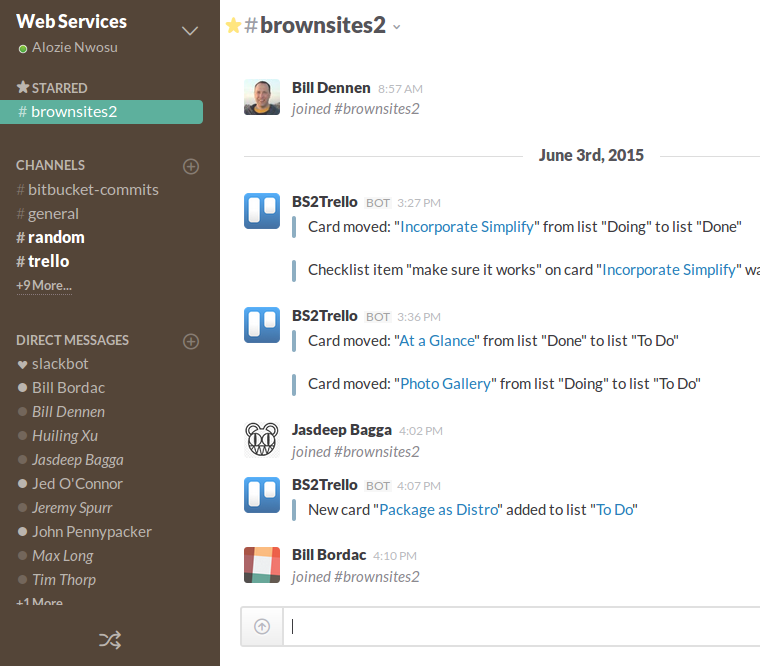
Task: Click the BS2Trello avatar at 4:07 PM
Action: [262, 495]
